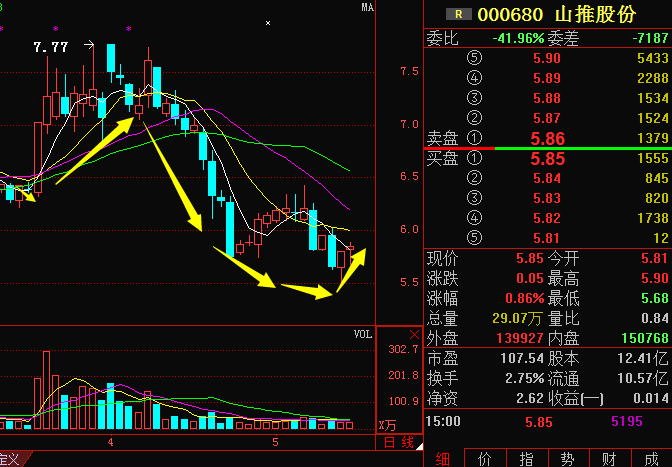
Task: Click month 5 on the time axis
Action: [x=275, y=441]
